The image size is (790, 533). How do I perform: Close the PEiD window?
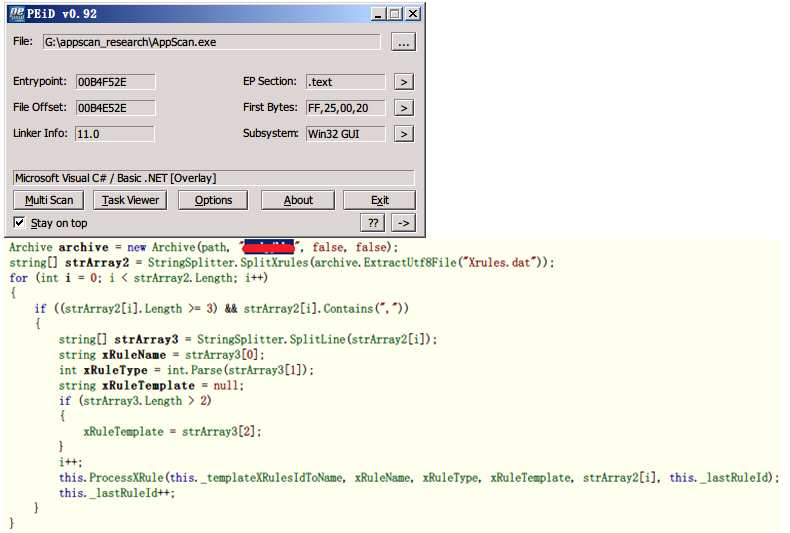(413, 14)
